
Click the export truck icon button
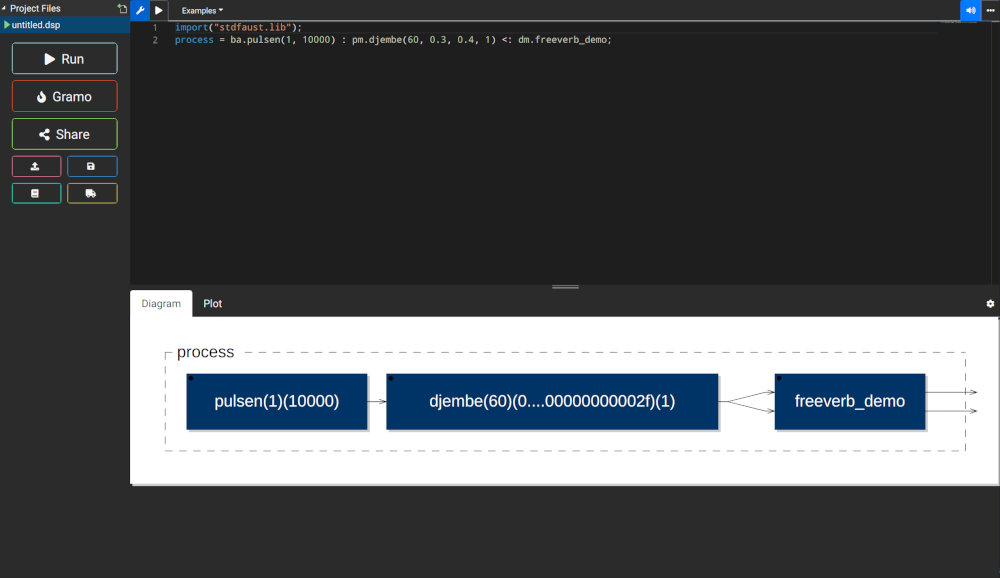92,193
